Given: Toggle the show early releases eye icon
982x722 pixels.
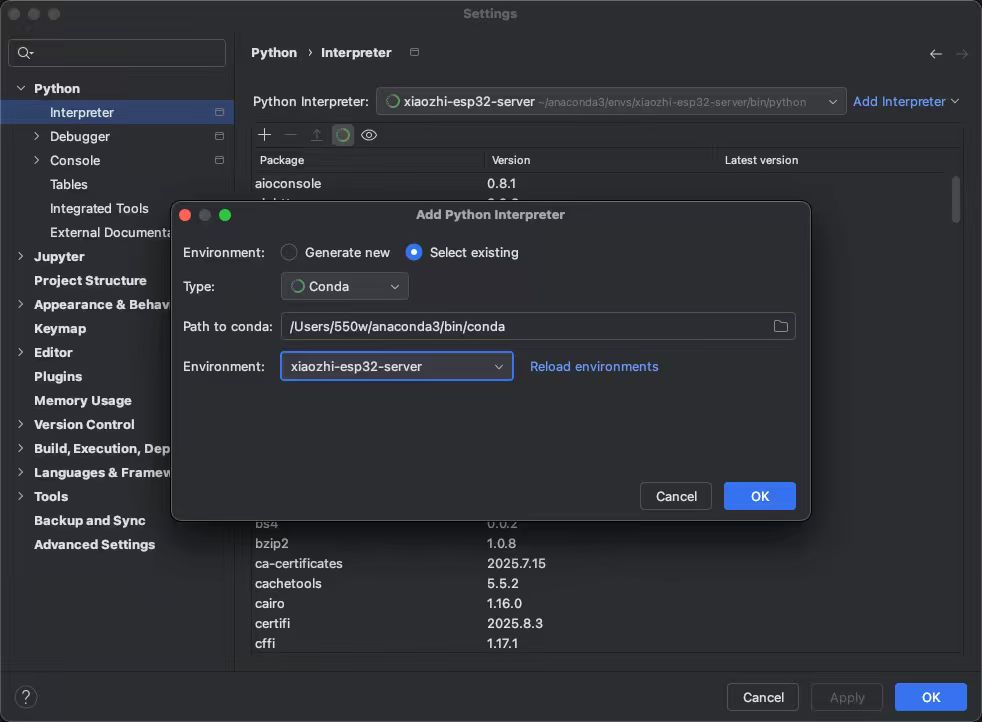Looking at the screenshot, I should (369, 135).
